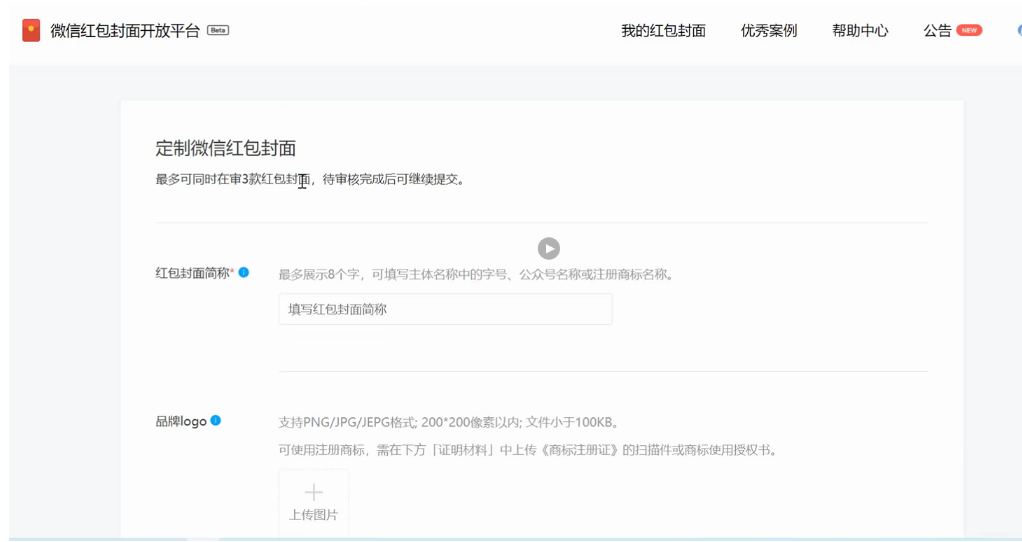Open the user avatar at top right
The width and height of the screenshot is (1022, 542).
(x=1018, y=31)
